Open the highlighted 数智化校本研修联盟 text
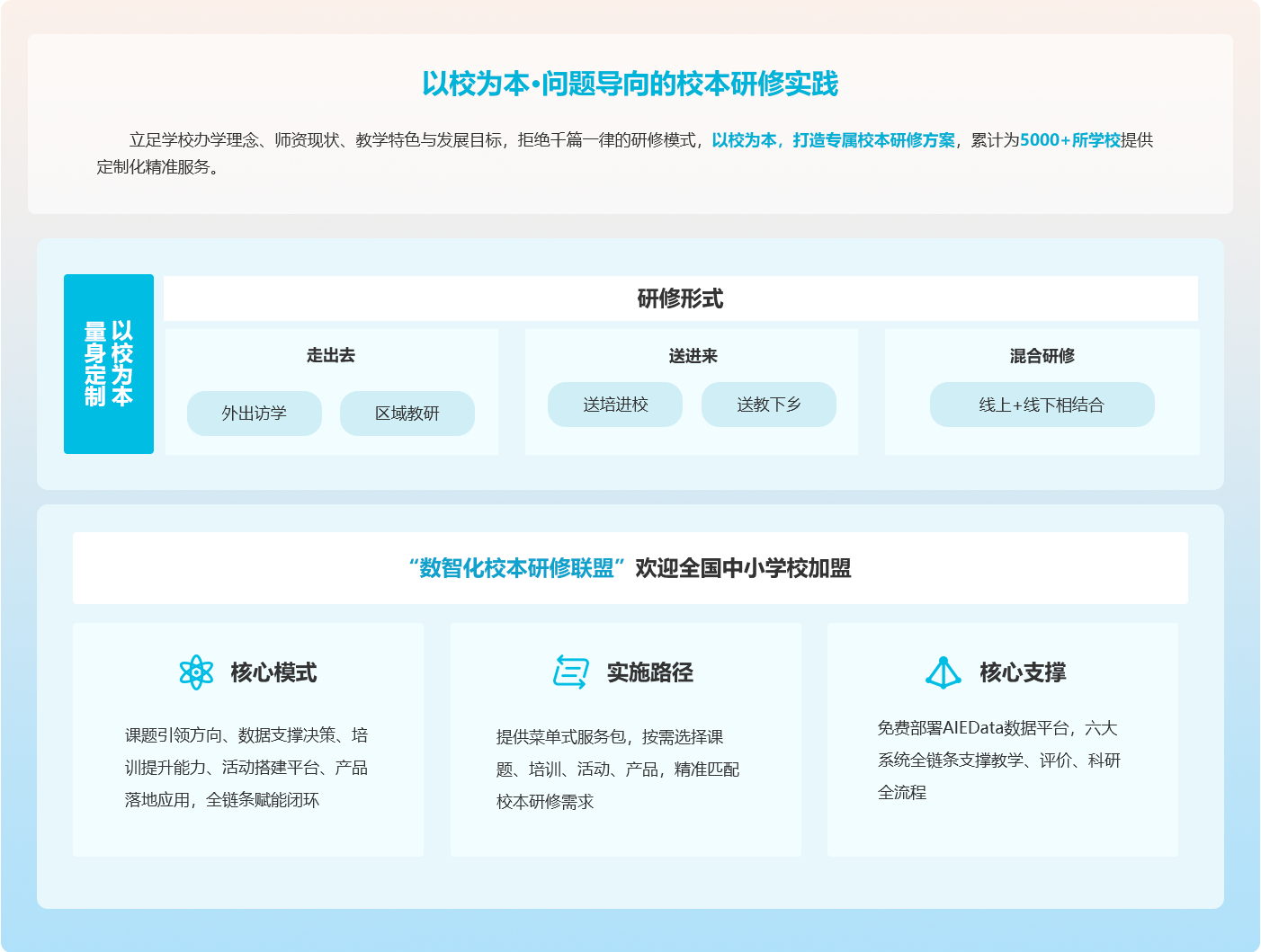Viewport: 1261px width, 952px height. point(517,568)
